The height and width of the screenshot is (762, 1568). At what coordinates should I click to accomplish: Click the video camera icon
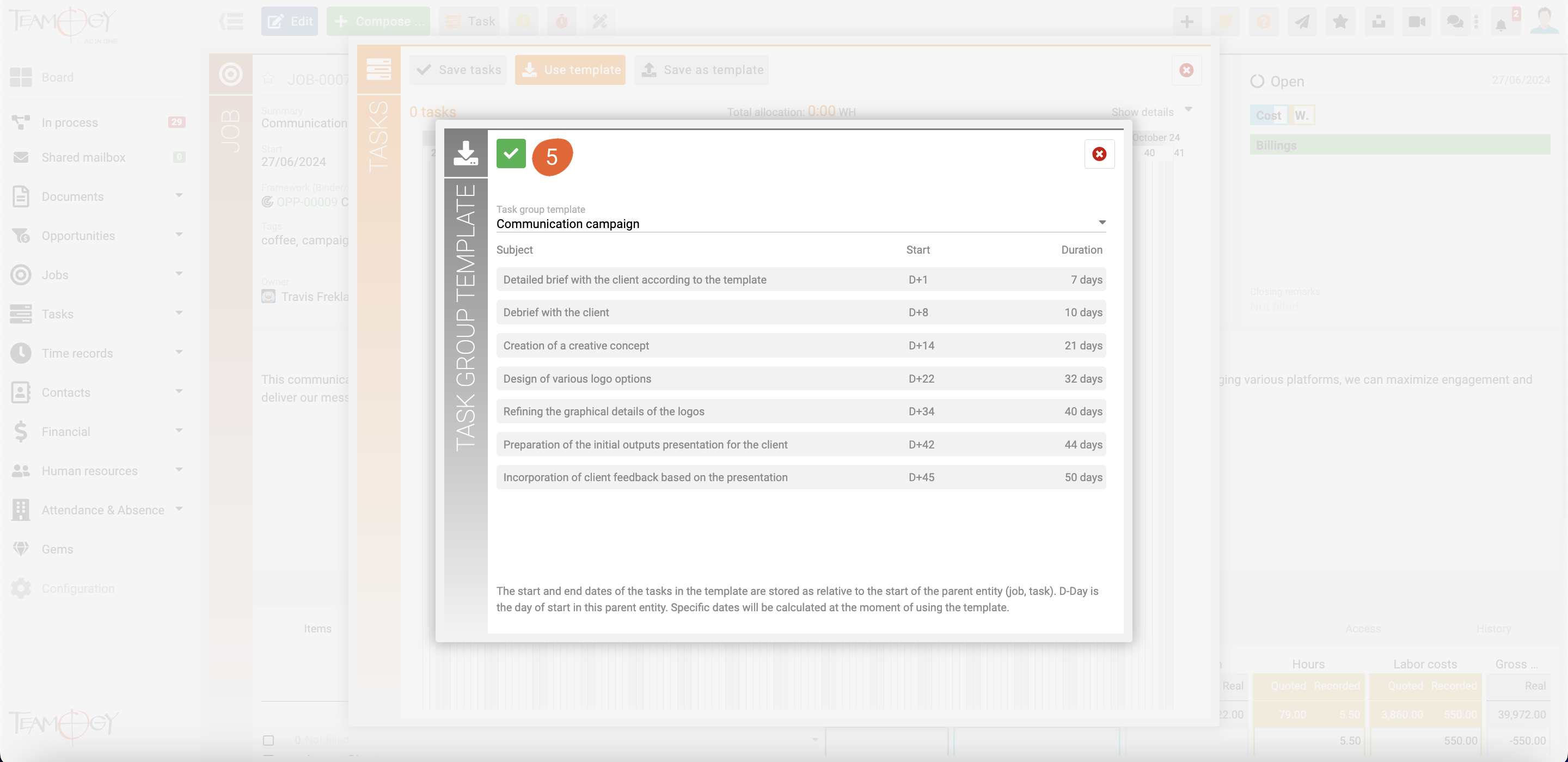point(1417,22)
